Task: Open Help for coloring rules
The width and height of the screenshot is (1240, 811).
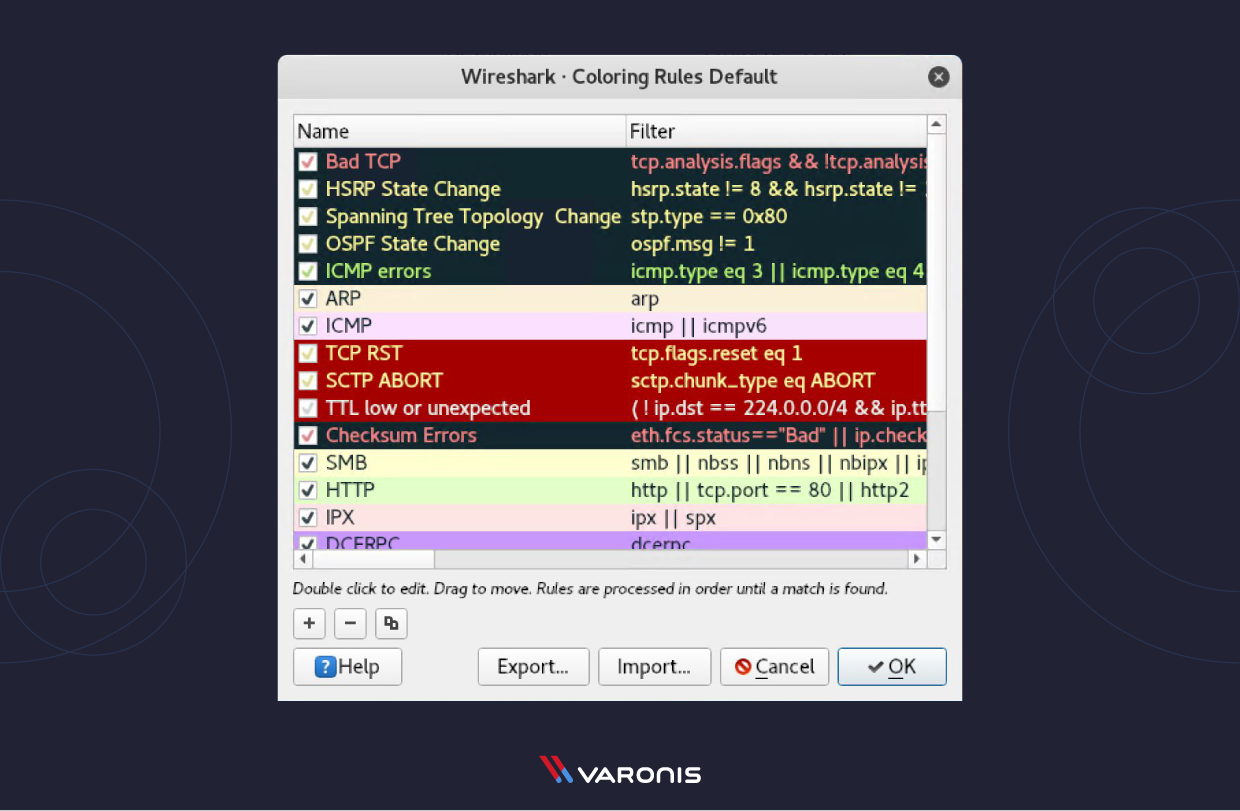Action: [347, 666]
